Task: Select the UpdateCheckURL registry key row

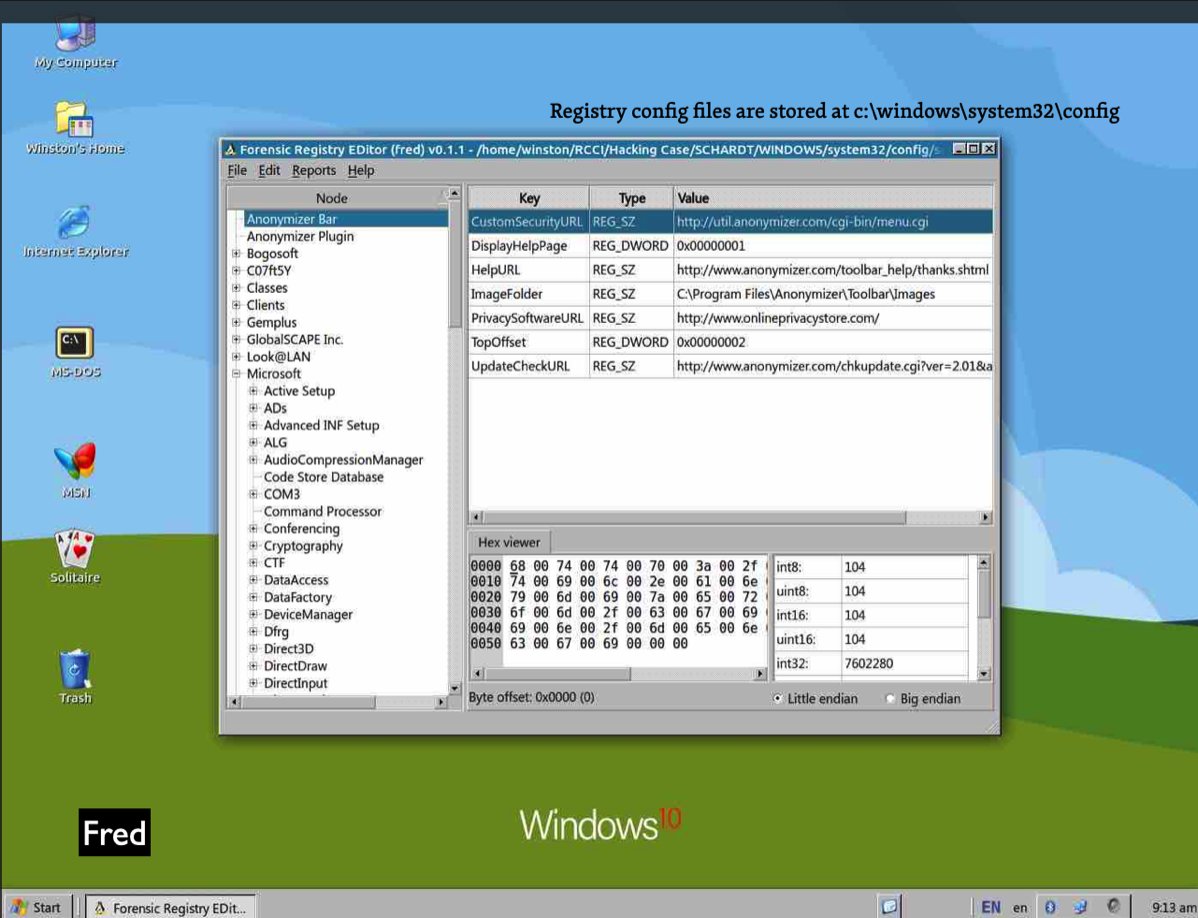Action: tap(520, 366)
